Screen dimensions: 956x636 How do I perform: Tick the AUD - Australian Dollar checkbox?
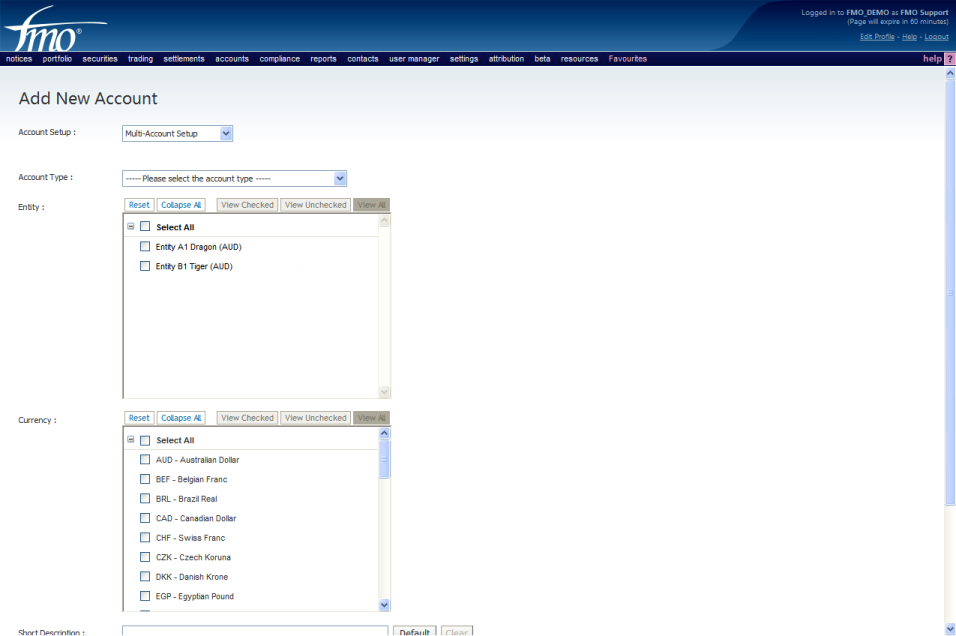(145, 460)
